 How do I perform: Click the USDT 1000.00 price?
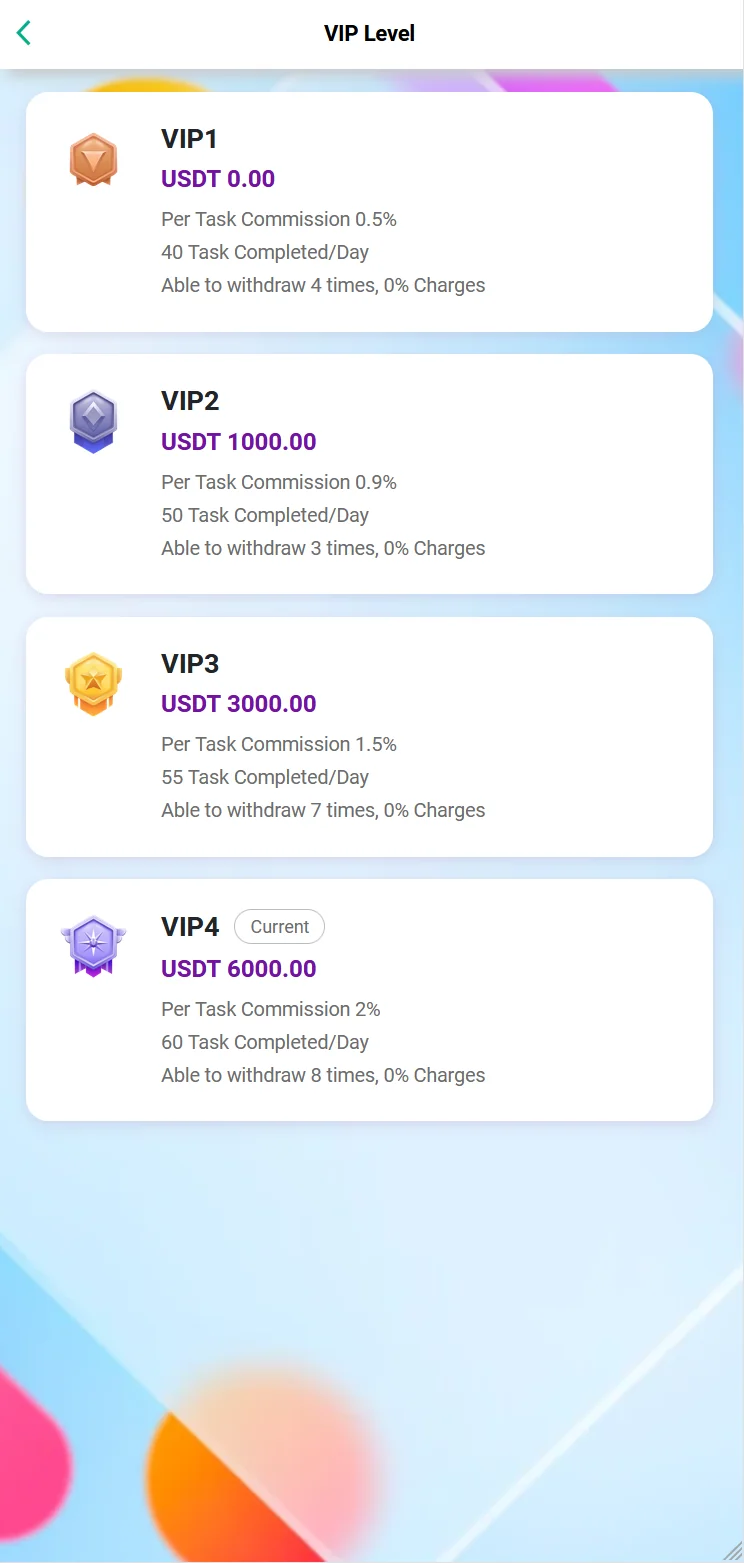239,442
